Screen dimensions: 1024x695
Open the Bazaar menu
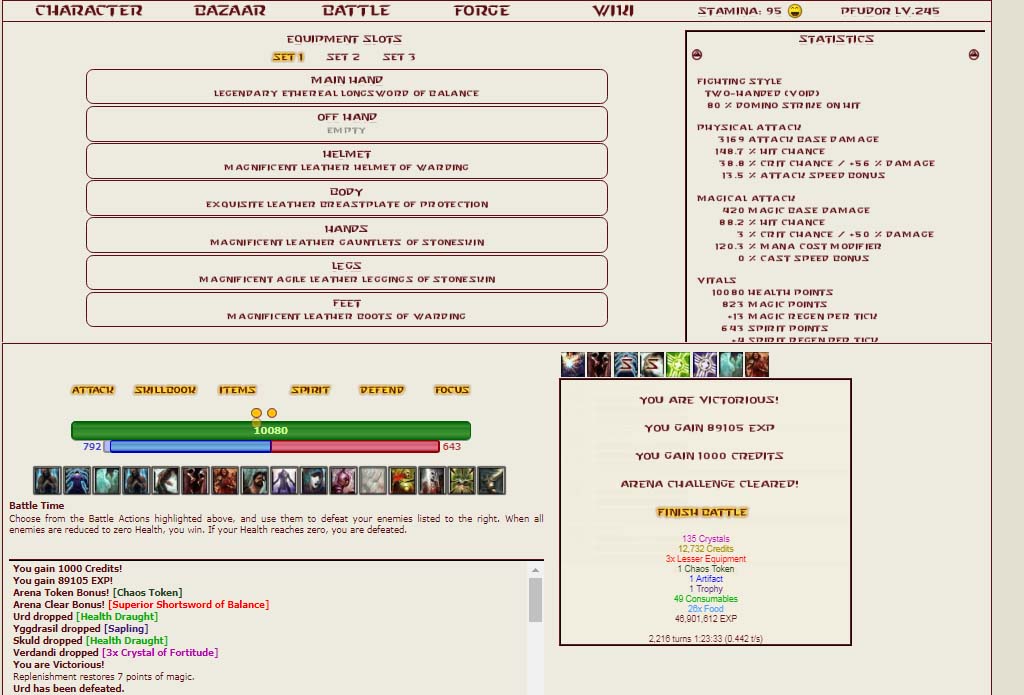click(230, 11)
